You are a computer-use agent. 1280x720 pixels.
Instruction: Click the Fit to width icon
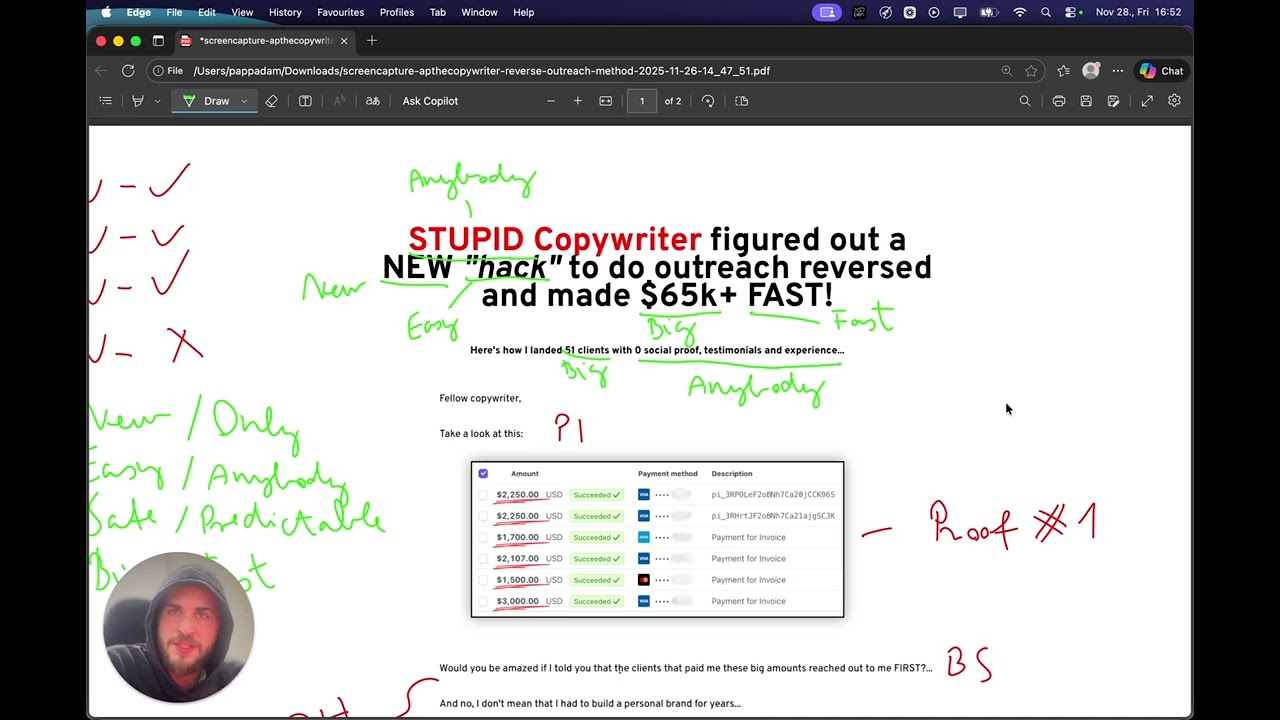(x=605, y=101)
